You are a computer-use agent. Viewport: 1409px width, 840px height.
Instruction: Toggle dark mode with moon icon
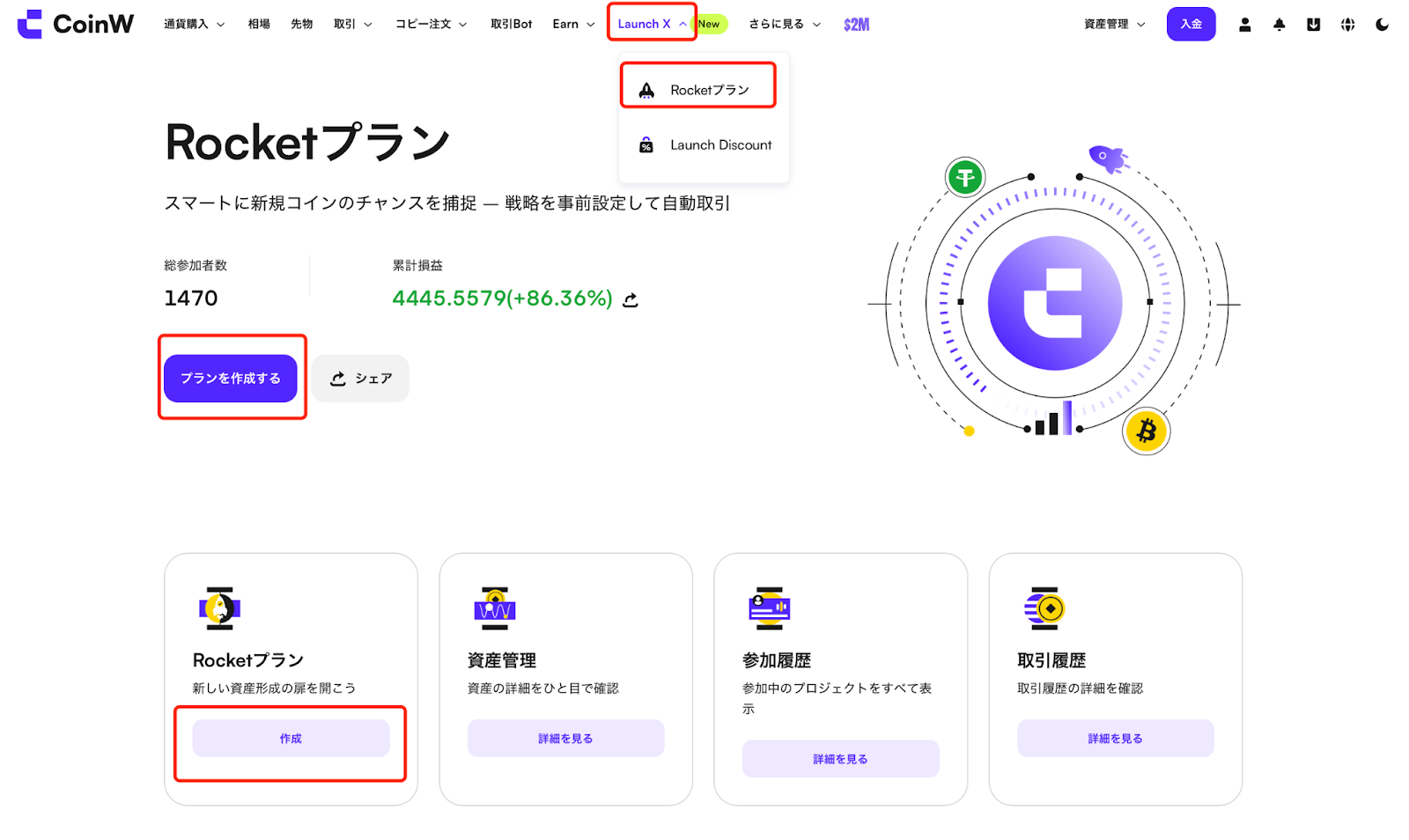point(1382,25)
